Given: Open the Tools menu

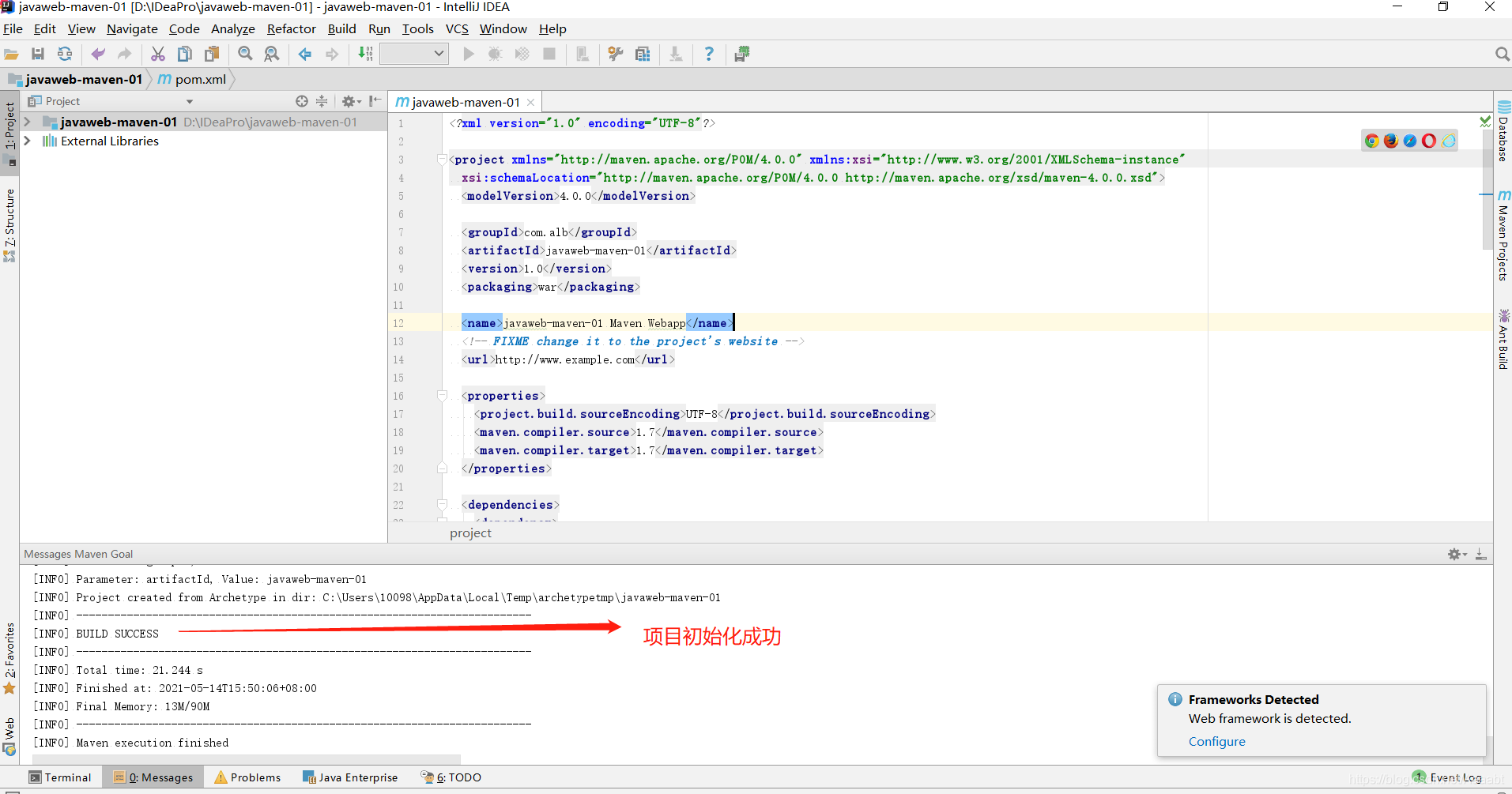Looking at the screenshot, I should 417,28.
